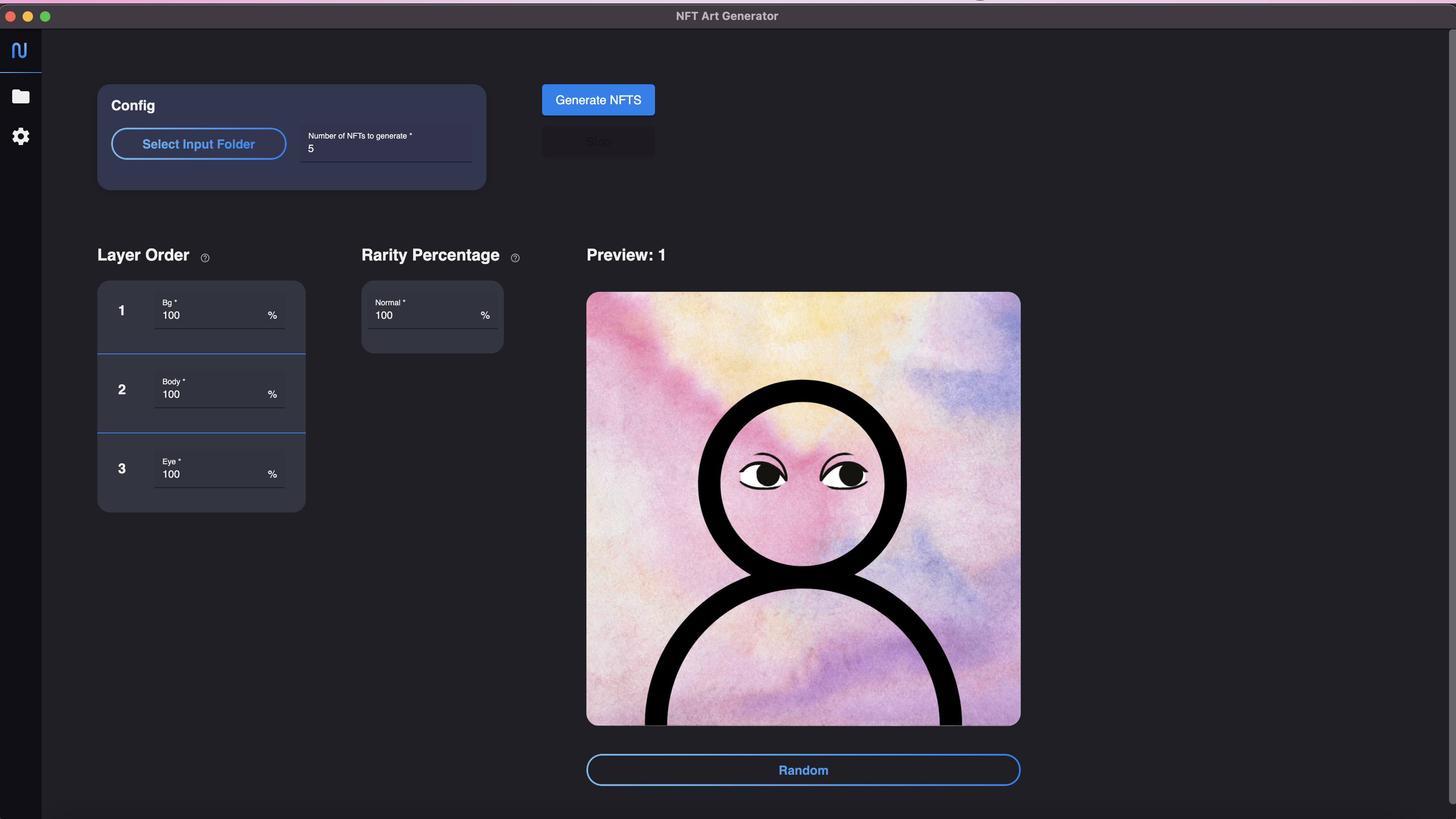This screenshot has height=819, width=1456.
Task: Click help icon next to Rarity Percentage
Action: coord(515,258)
